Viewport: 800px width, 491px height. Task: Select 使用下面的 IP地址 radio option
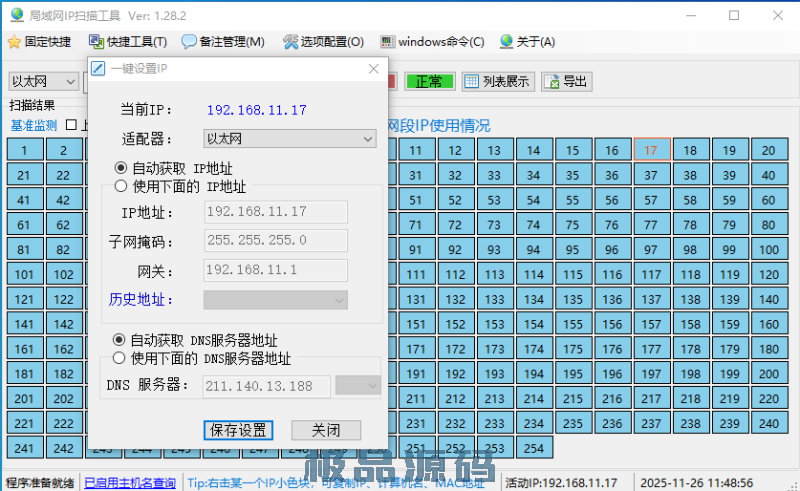click(122, 186)
